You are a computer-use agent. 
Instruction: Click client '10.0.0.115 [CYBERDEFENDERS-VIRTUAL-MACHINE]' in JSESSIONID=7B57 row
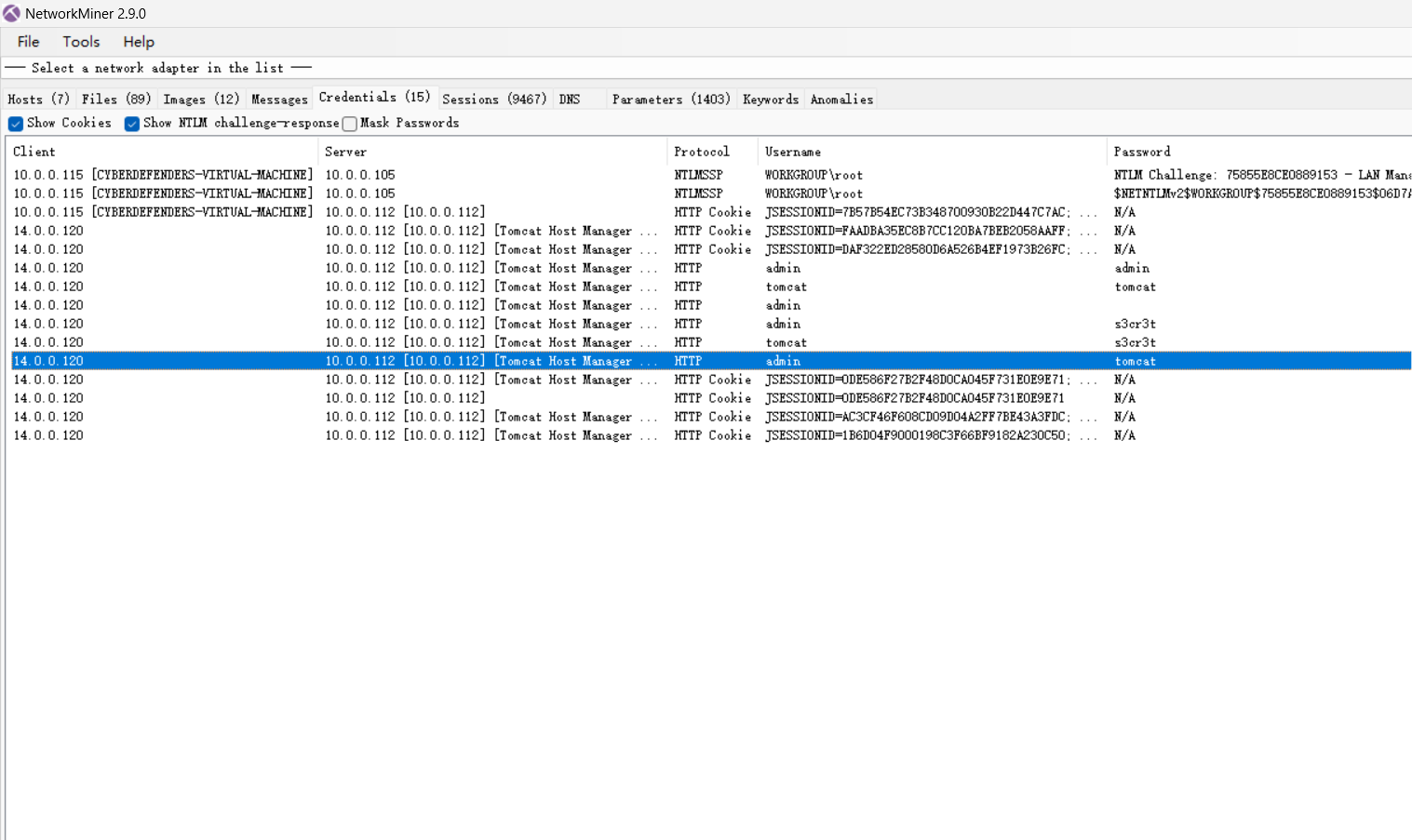[163, 212]
